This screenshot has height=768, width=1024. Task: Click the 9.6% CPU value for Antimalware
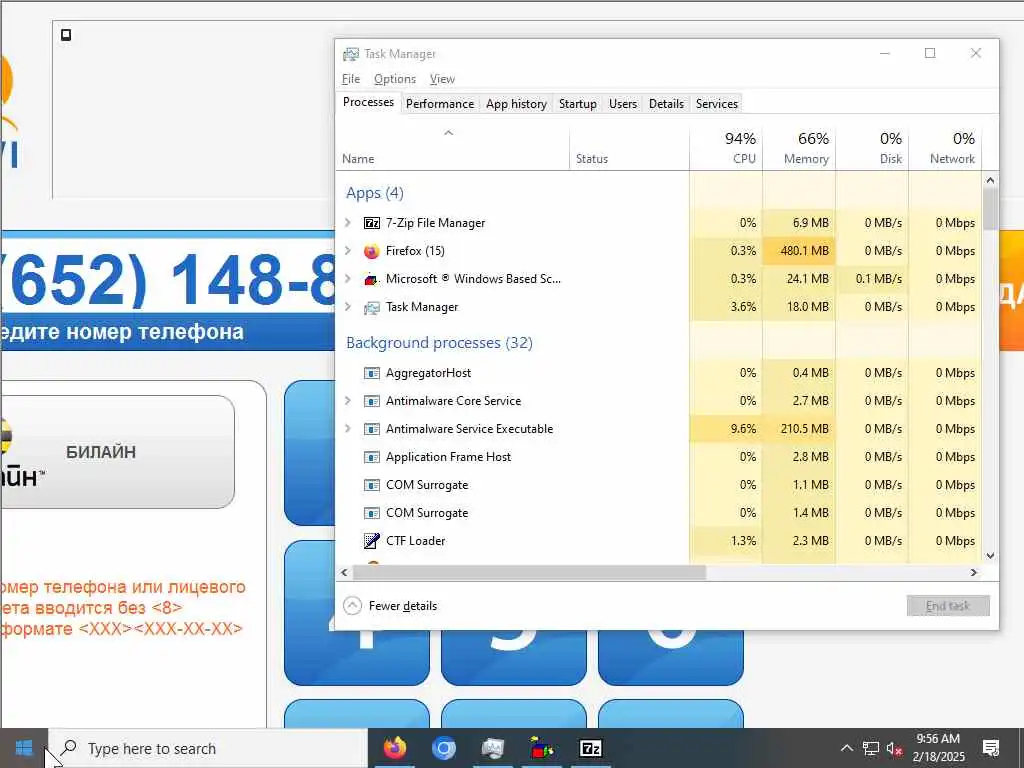(x=726, y=430)
